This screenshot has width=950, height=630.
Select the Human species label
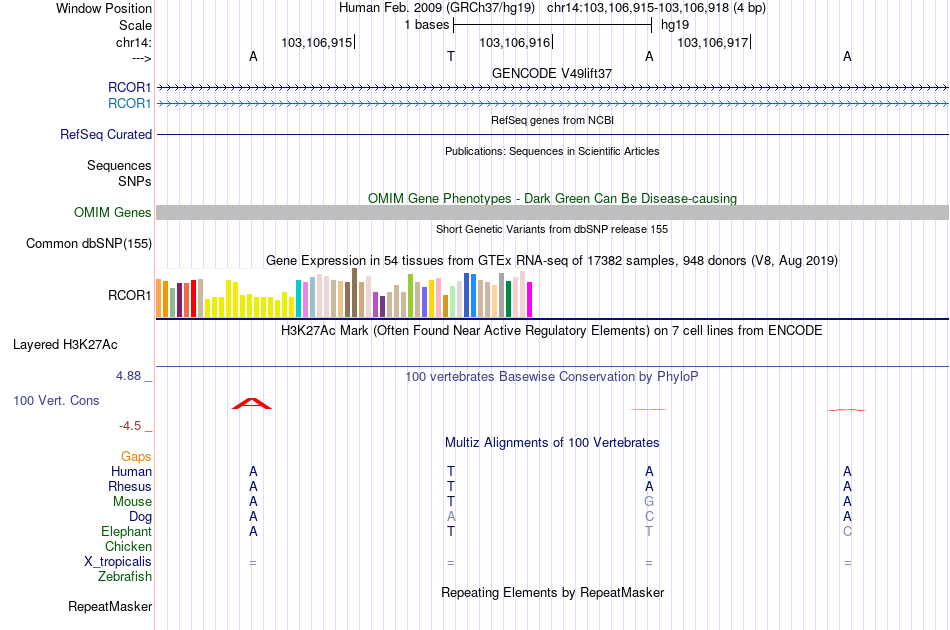(x=131, y=471)
